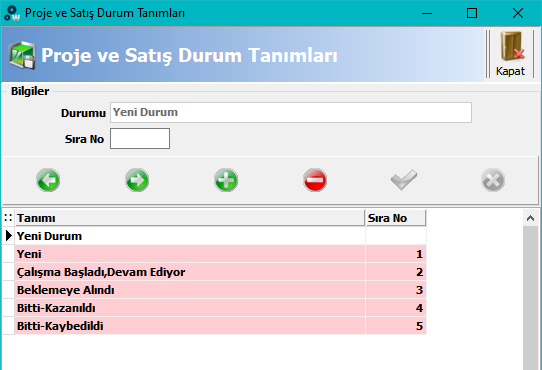Click the app icon in title bar

coord(12,13)
